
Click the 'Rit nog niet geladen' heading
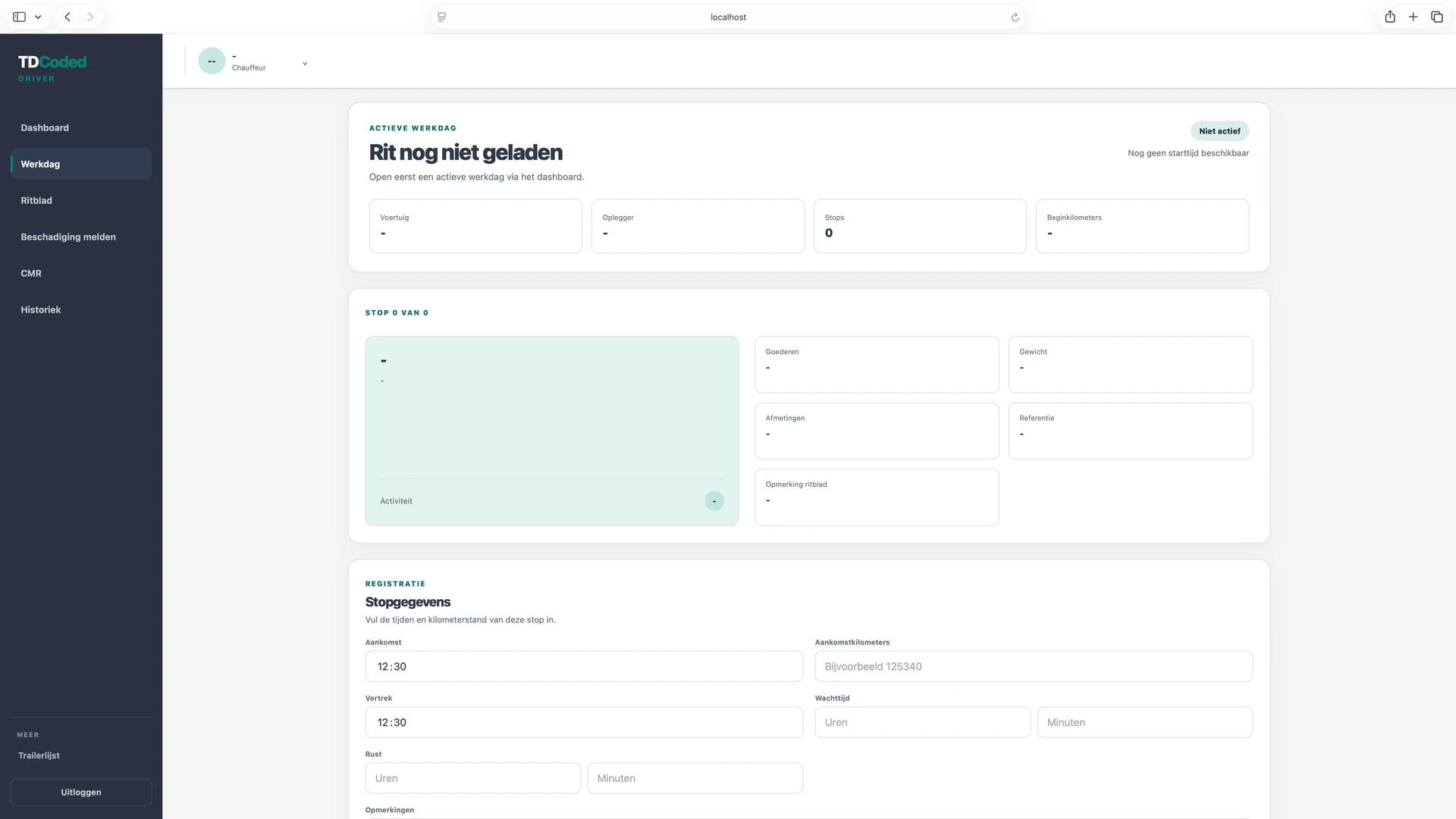click(x=466, y=152)
